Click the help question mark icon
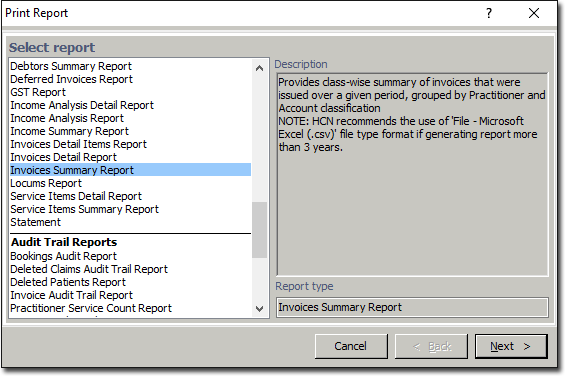The width and height of the screenshot is (565, 376). 489,14
